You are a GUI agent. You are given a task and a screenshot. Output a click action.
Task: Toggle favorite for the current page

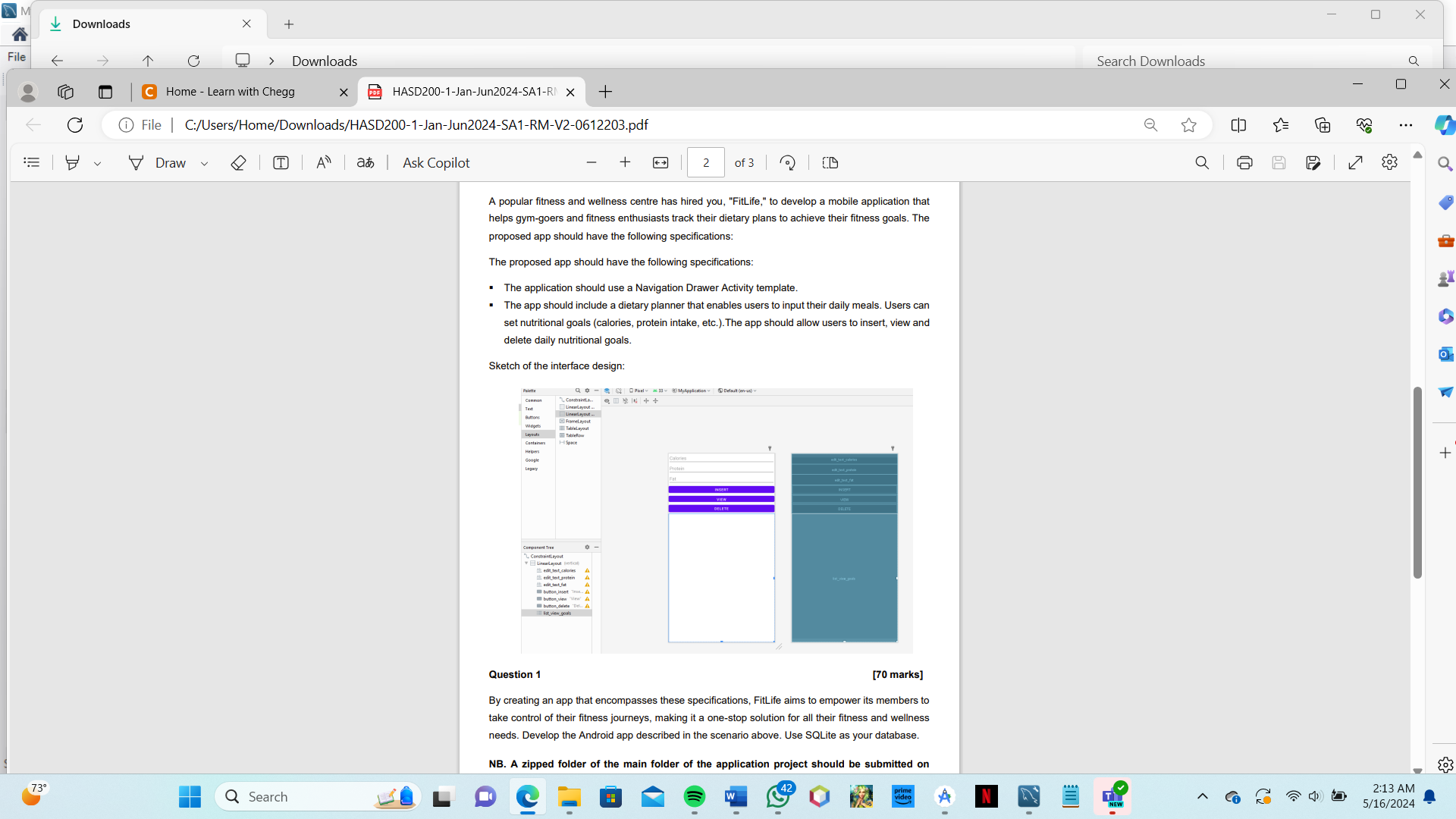click(x=1188, y=124)
